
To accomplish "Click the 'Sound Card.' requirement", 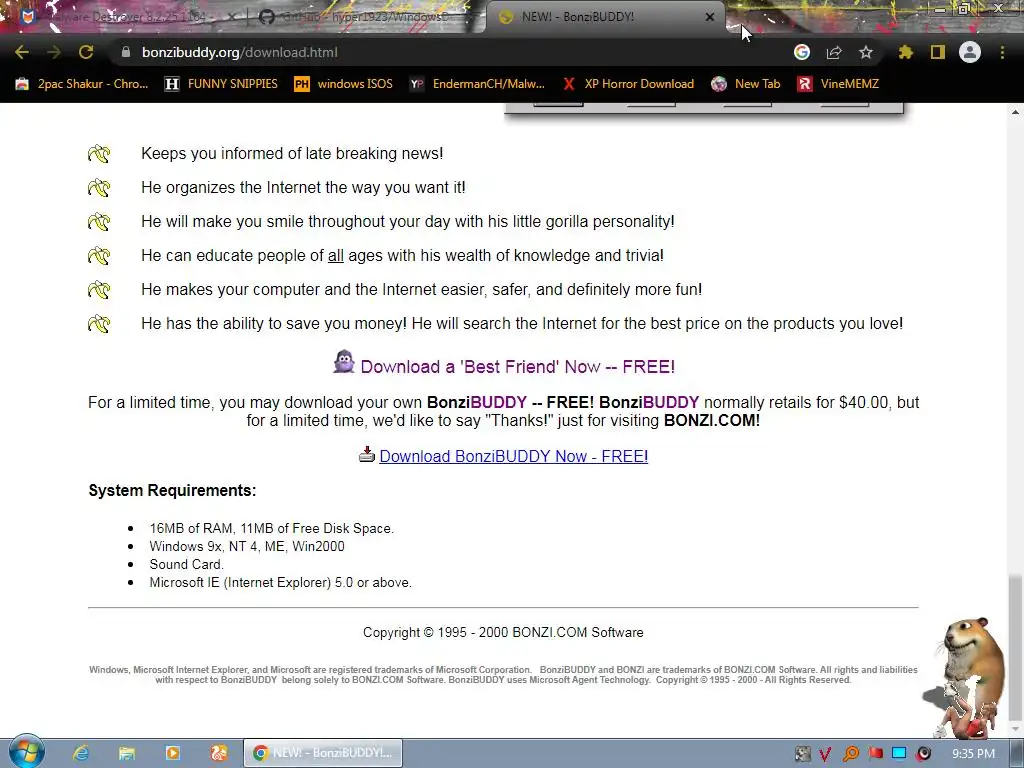I will [186, 564].
